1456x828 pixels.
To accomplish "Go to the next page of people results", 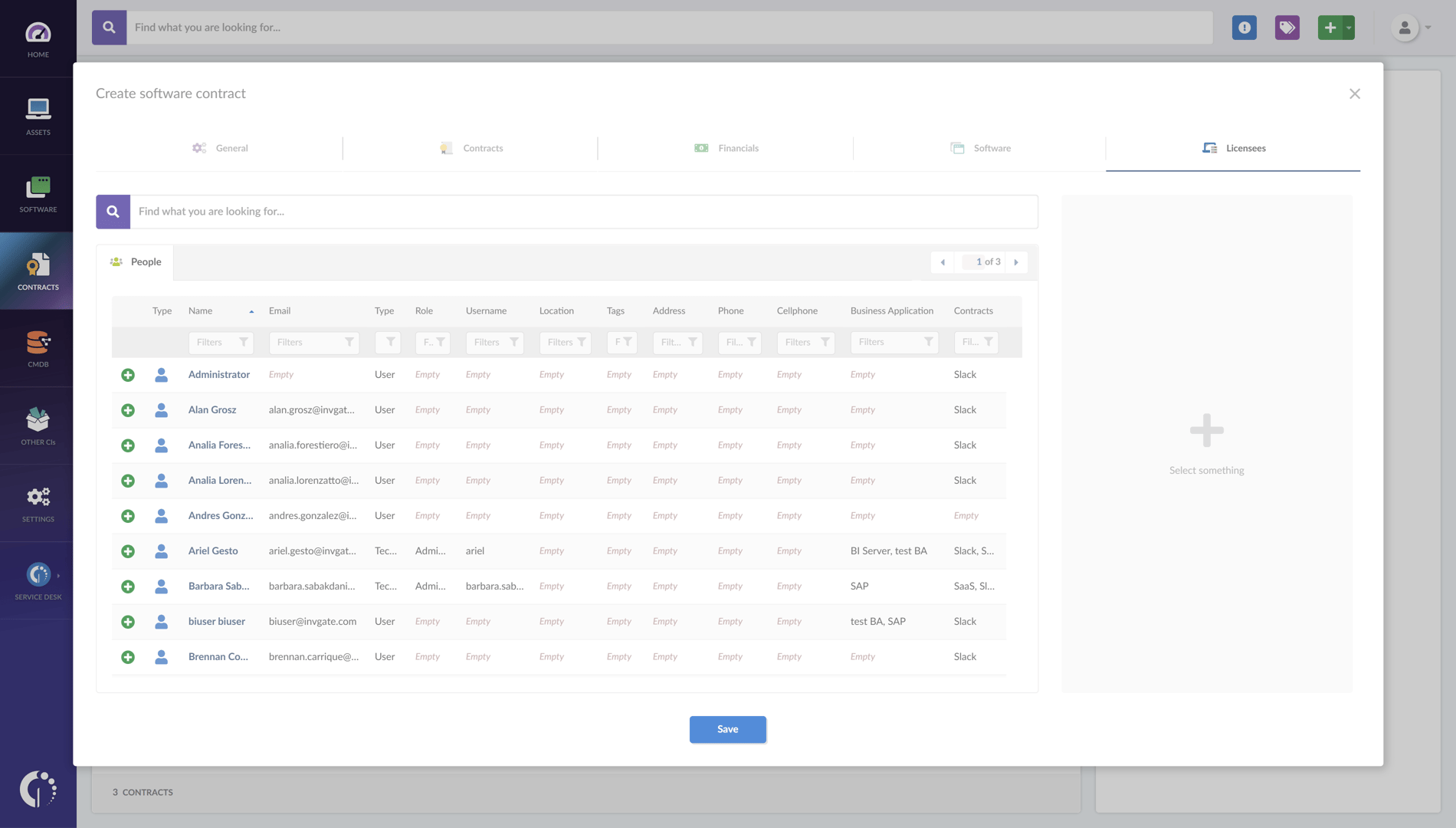I will pos(1017,261).
